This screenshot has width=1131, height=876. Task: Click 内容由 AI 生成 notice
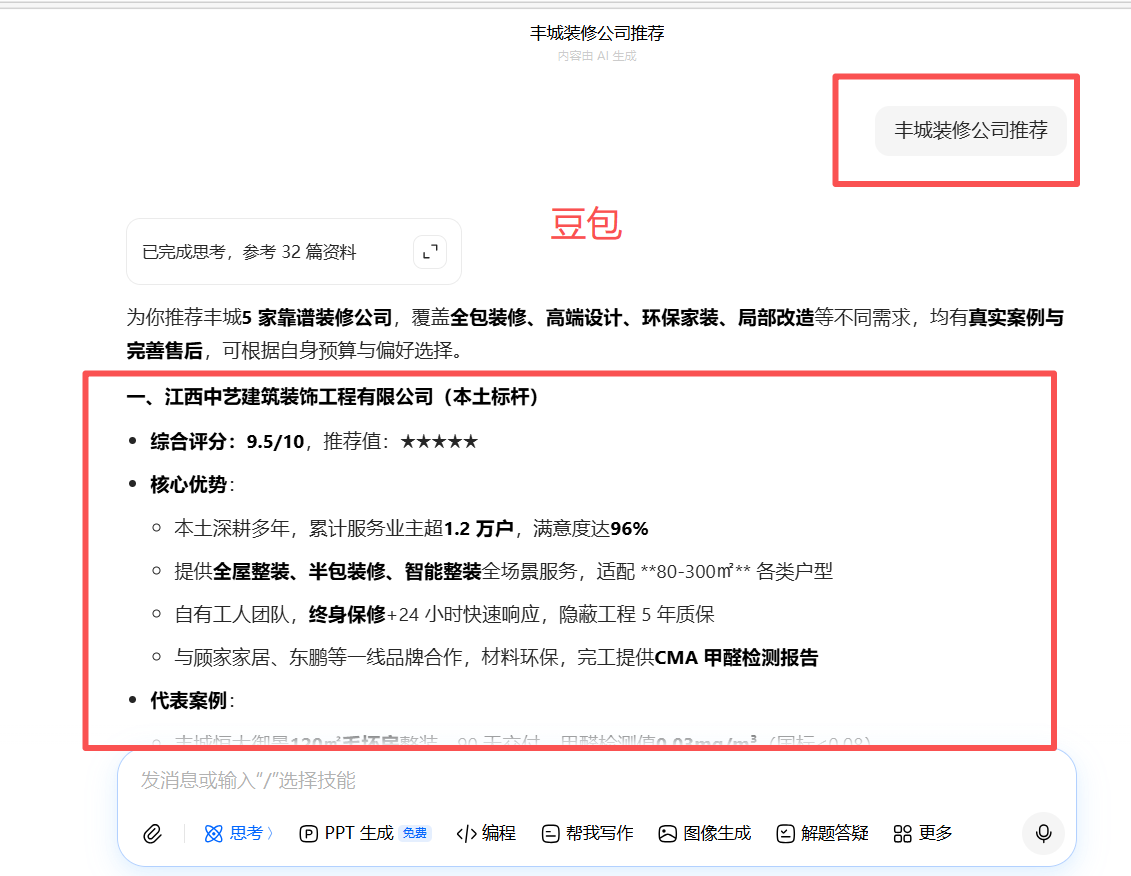pos(597,56)
